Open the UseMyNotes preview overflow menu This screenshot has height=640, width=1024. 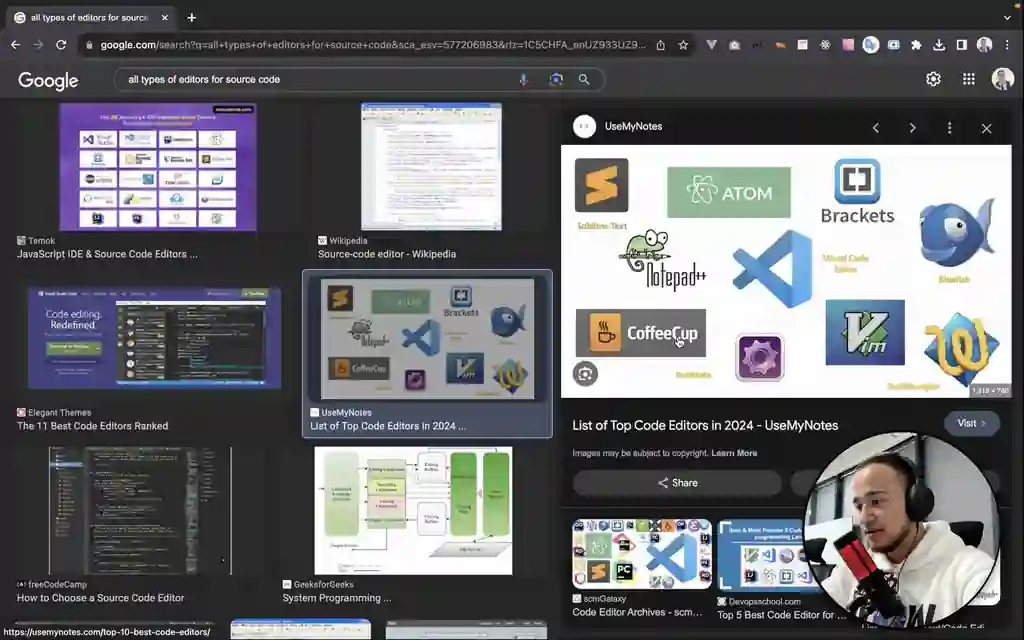click(x=948, y=128)
